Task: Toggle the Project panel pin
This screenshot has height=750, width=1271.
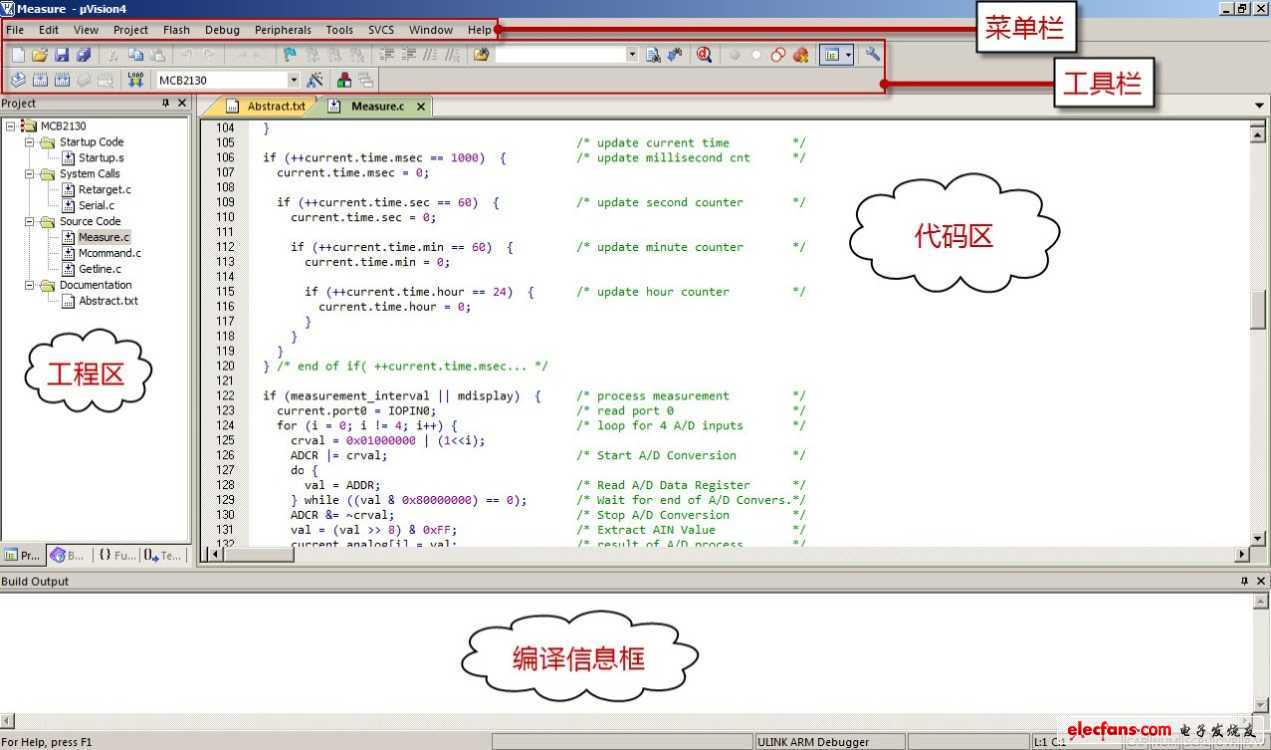Action: click(166, 103)
